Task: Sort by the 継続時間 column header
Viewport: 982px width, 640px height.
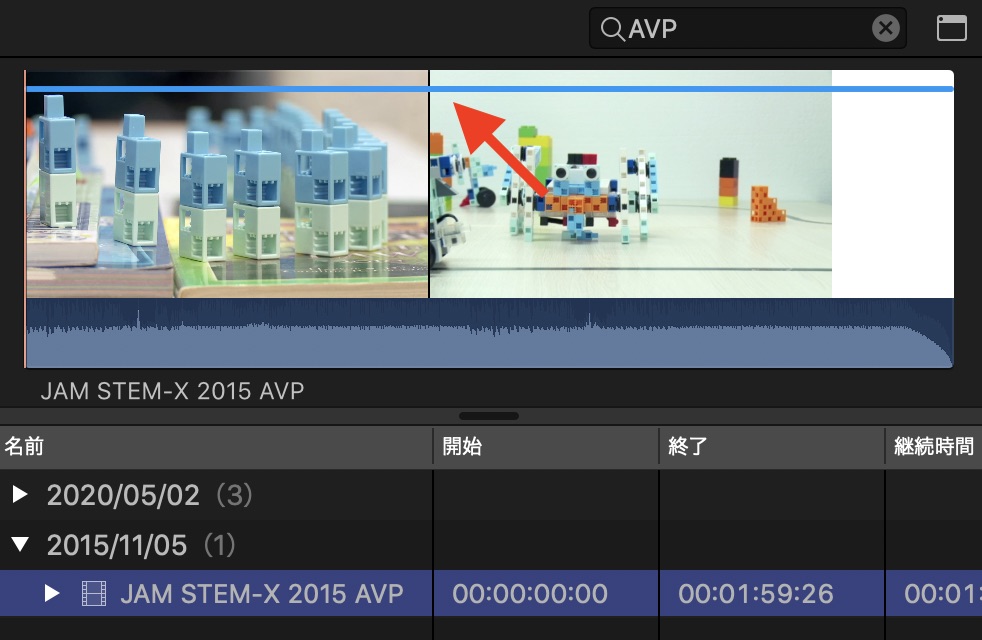Action: (x=934, y=446)
